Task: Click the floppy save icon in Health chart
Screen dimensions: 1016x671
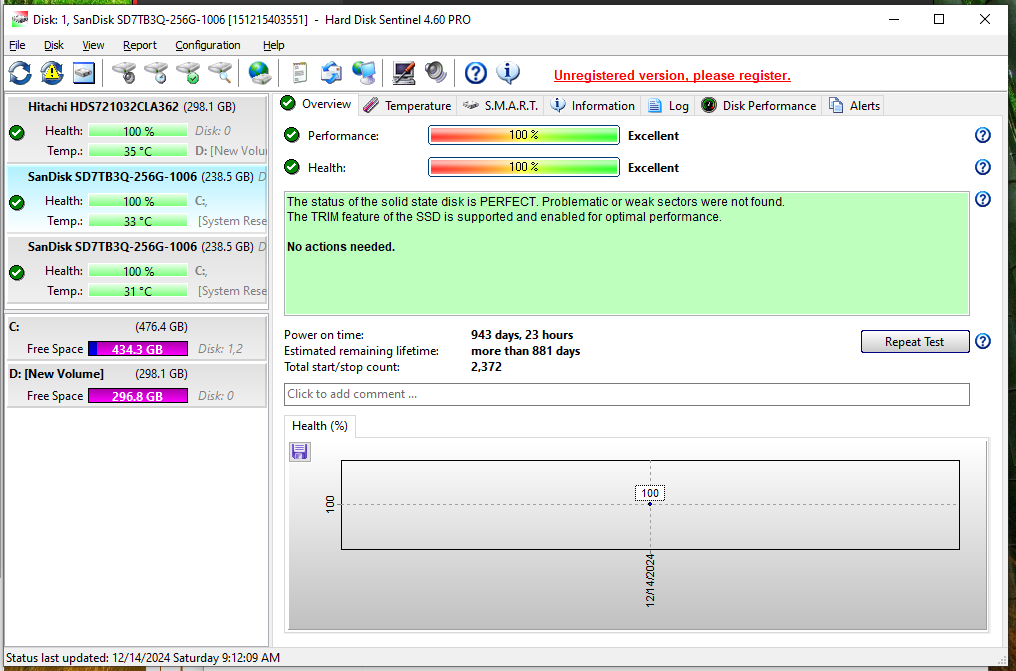Action: pyautogui.click(x=299, y=451)
